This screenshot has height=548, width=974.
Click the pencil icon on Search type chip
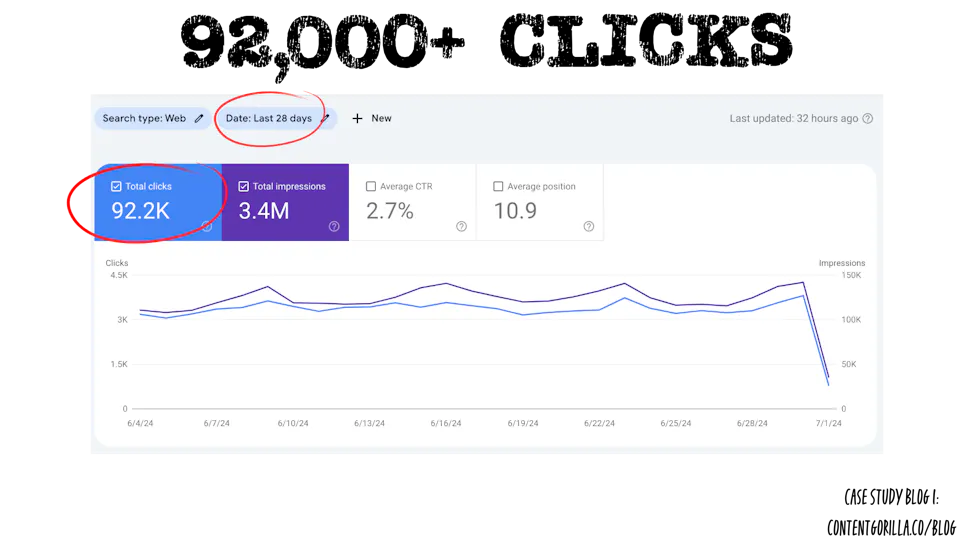coord(199,118)
